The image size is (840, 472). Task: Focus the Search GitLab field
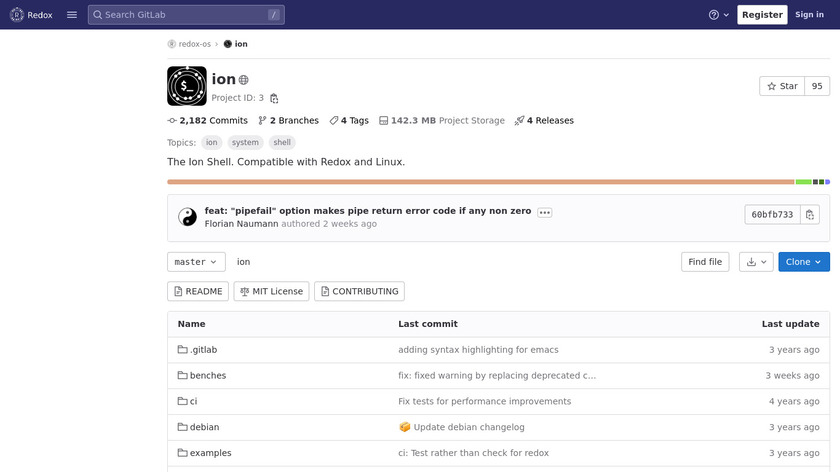pyautogui.click(x=186, y=15)
